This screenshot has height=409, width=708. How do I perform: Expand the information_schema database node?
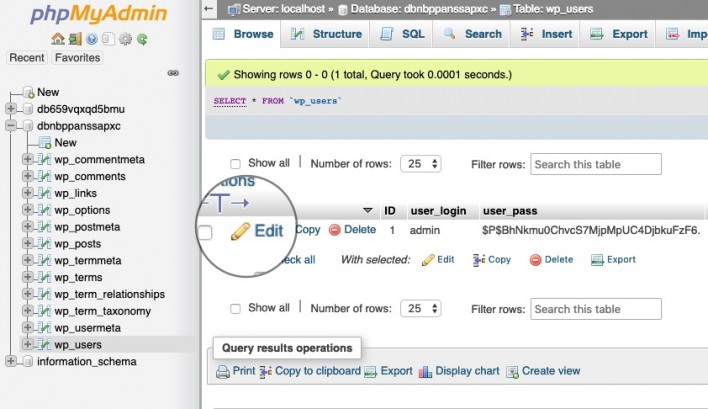point(11,361)
